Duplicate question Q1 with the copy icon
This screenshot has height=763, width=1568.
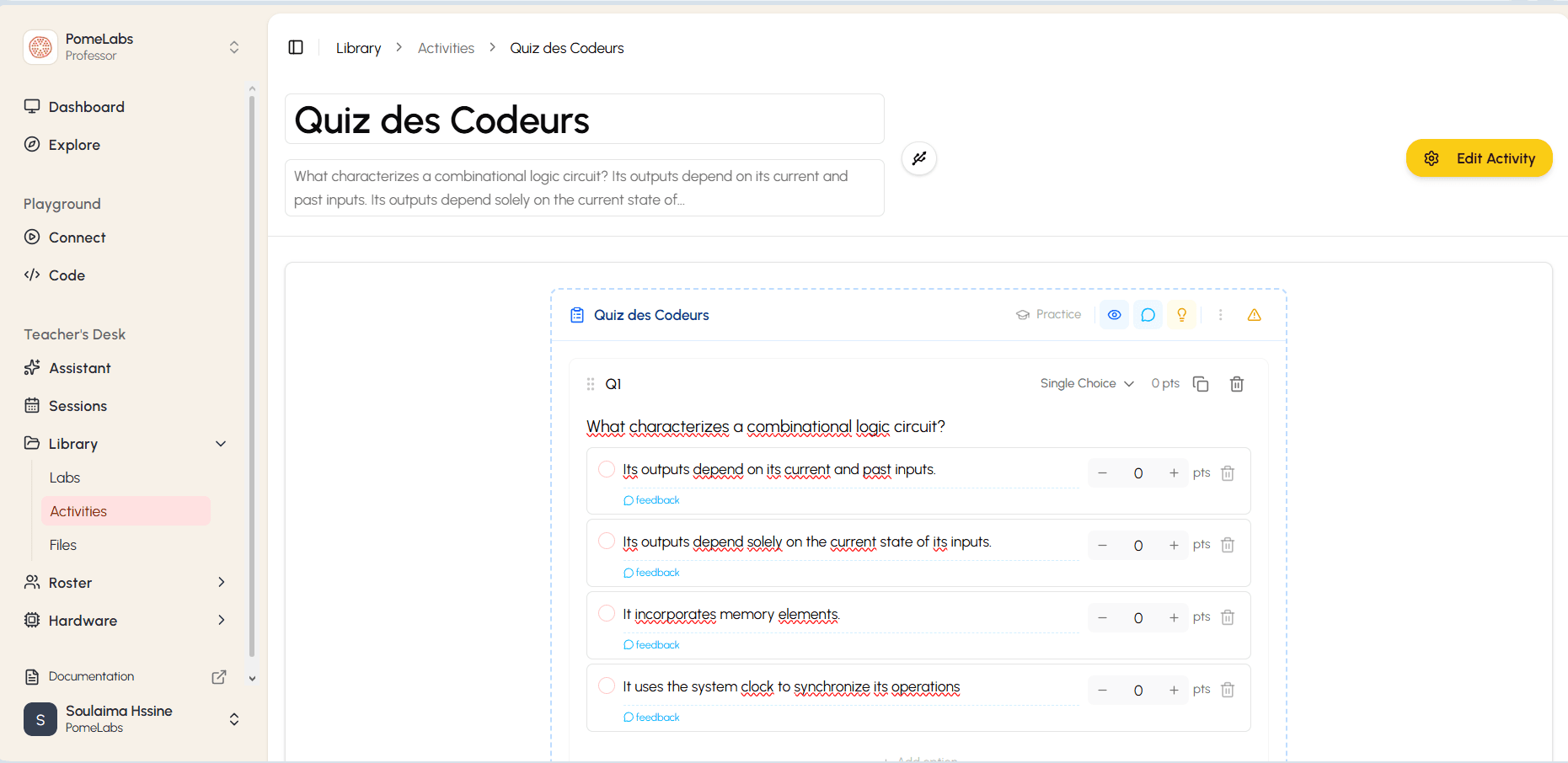(1201, 384)
